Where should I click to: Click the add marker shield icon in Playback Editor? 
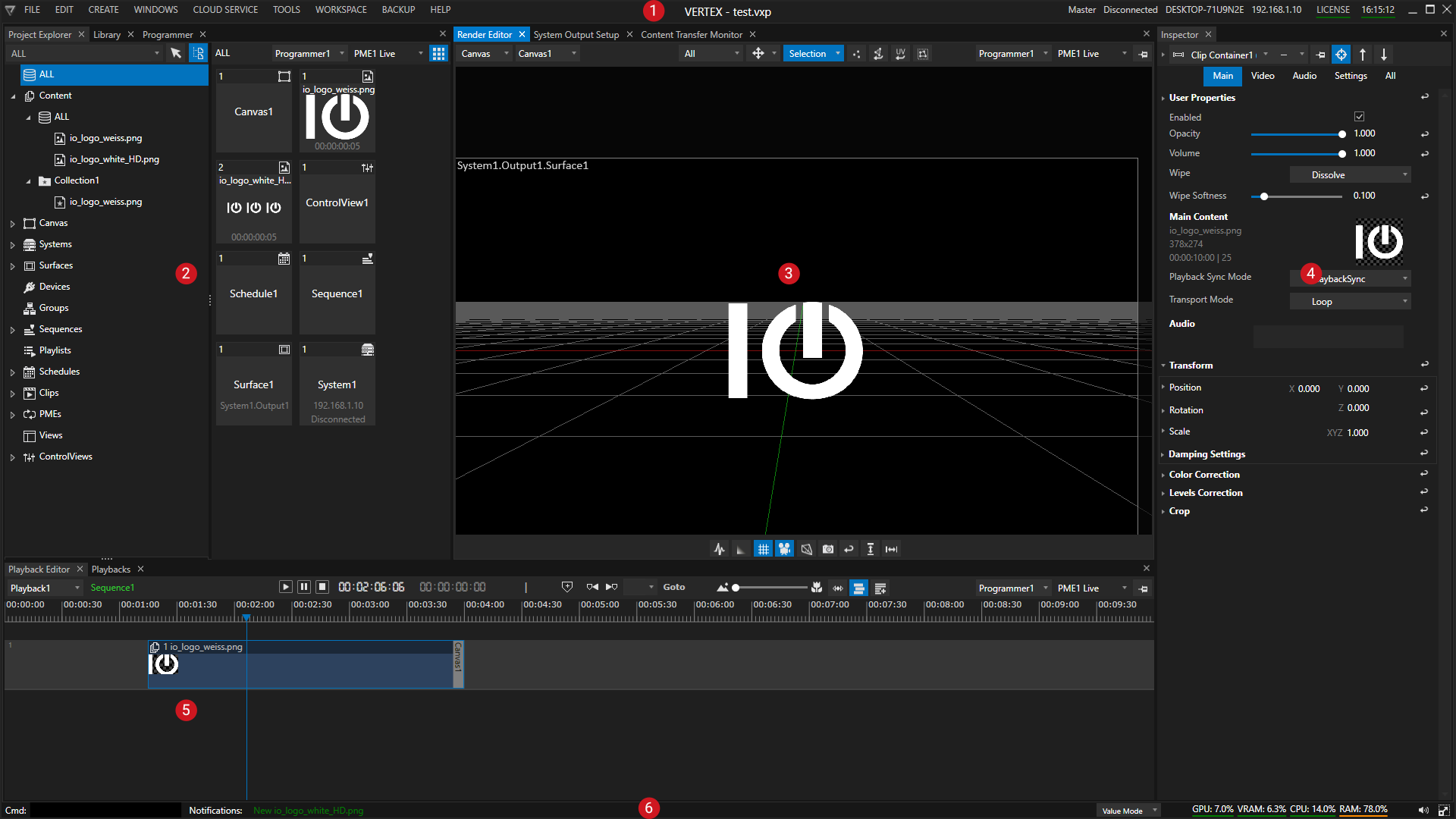click(x=567, y=587)
